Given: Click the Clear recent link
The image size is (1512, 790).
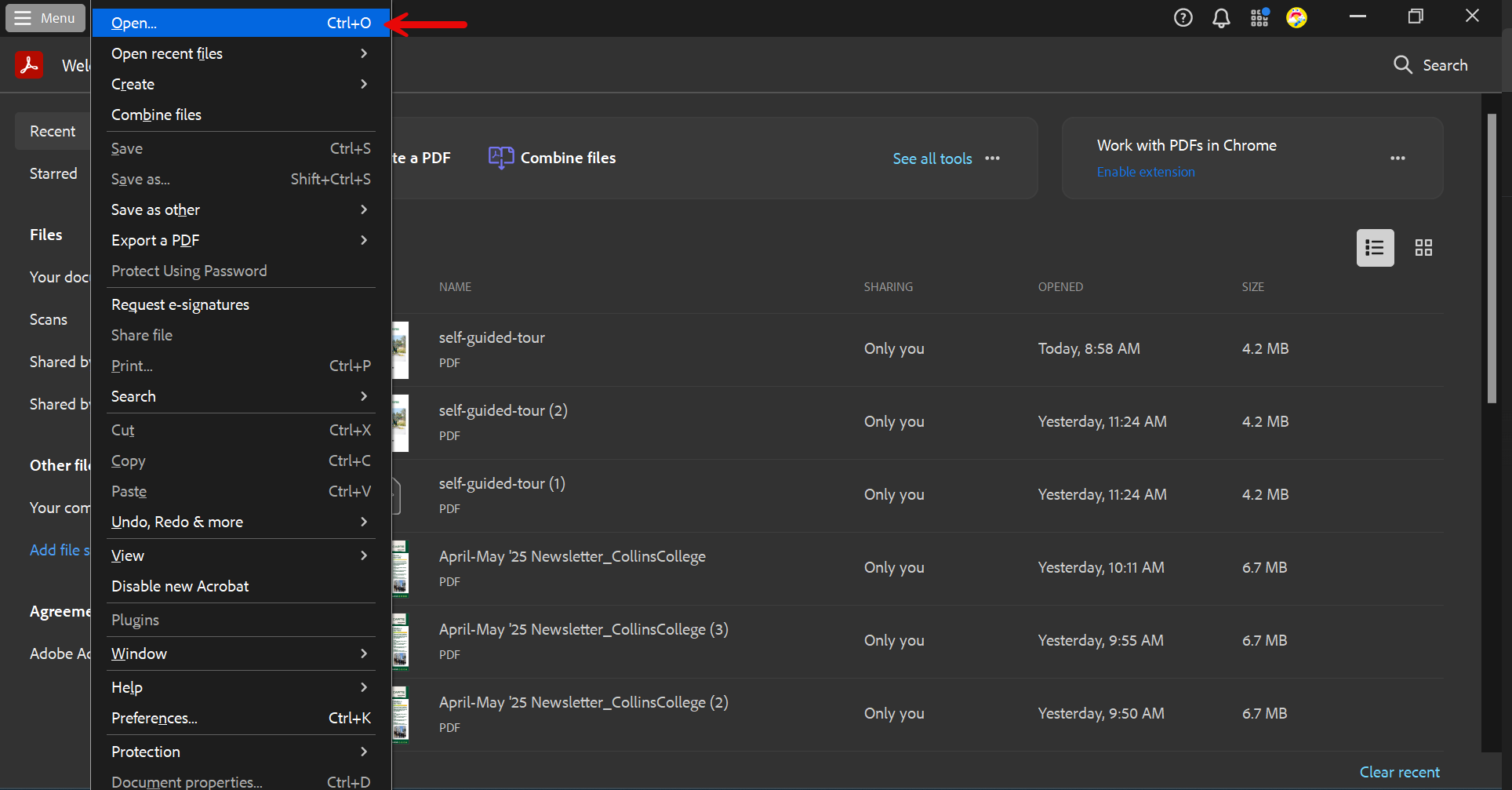Looking at the screenshot, I should click(x=1399, y=772).
